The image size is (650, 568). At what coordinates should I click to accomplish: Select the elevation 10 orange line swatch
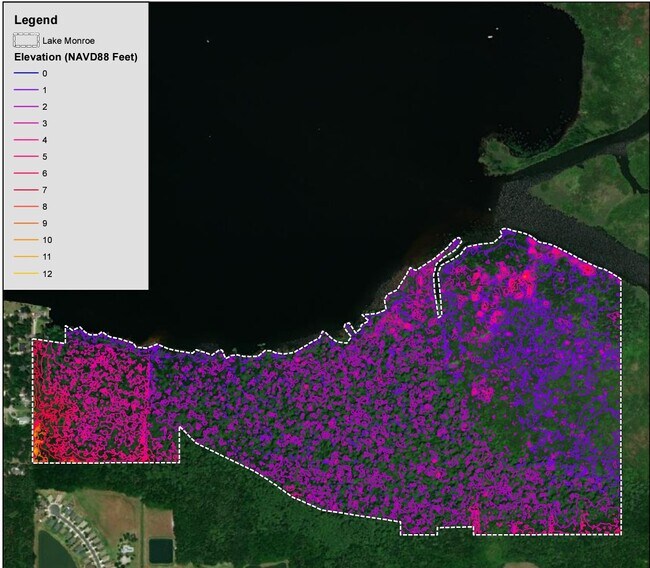click(x=26, y=240)
